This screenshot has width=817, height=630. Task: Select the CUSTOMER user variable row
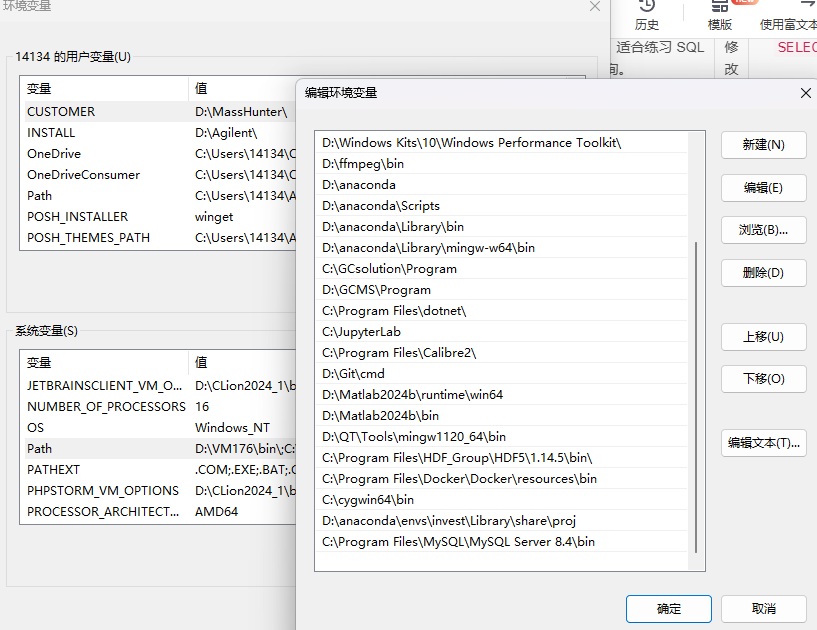click(x=158, y=112)
